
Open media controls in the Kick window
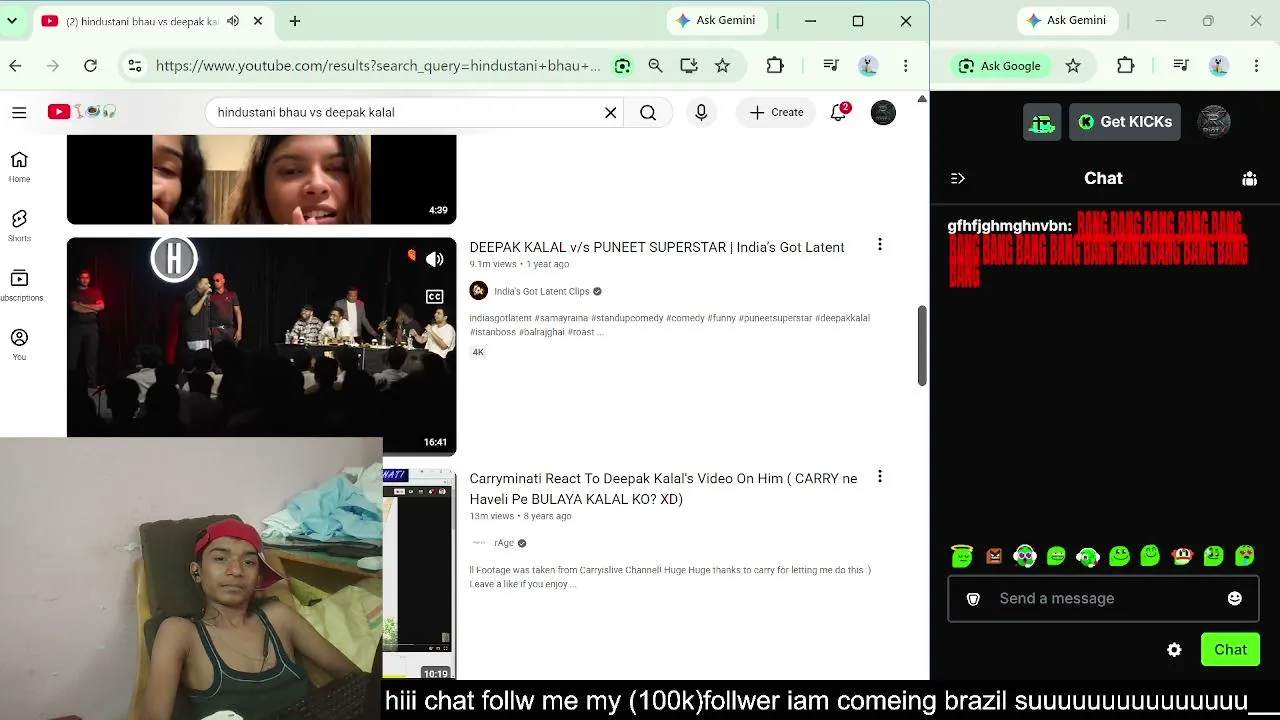1181,66
